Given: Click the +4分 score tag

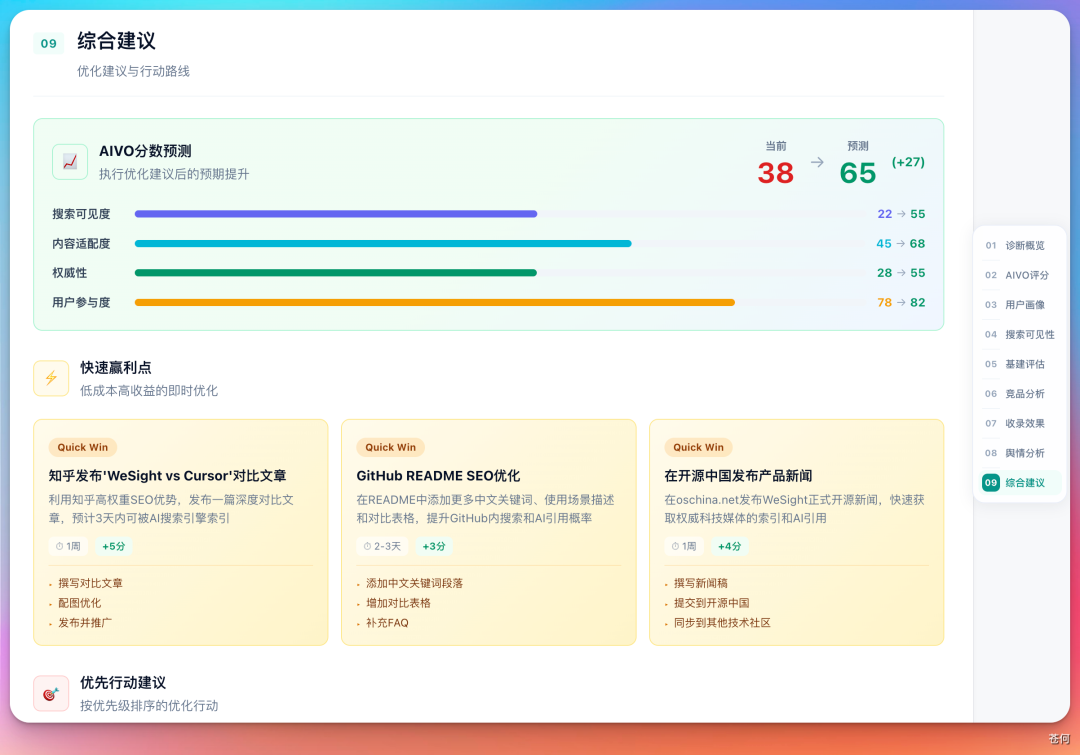Looking at the screenshot, I should [x=729, y=546].
